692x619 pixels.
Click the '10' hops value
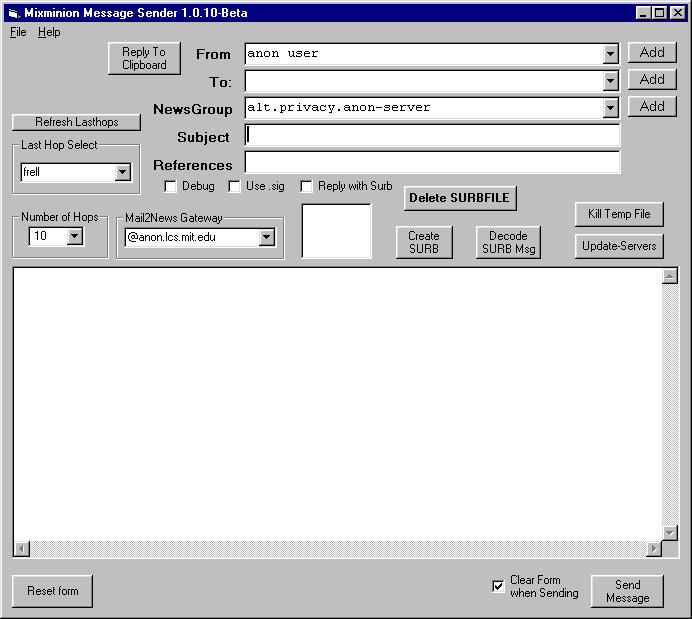[x=40, y=236]
